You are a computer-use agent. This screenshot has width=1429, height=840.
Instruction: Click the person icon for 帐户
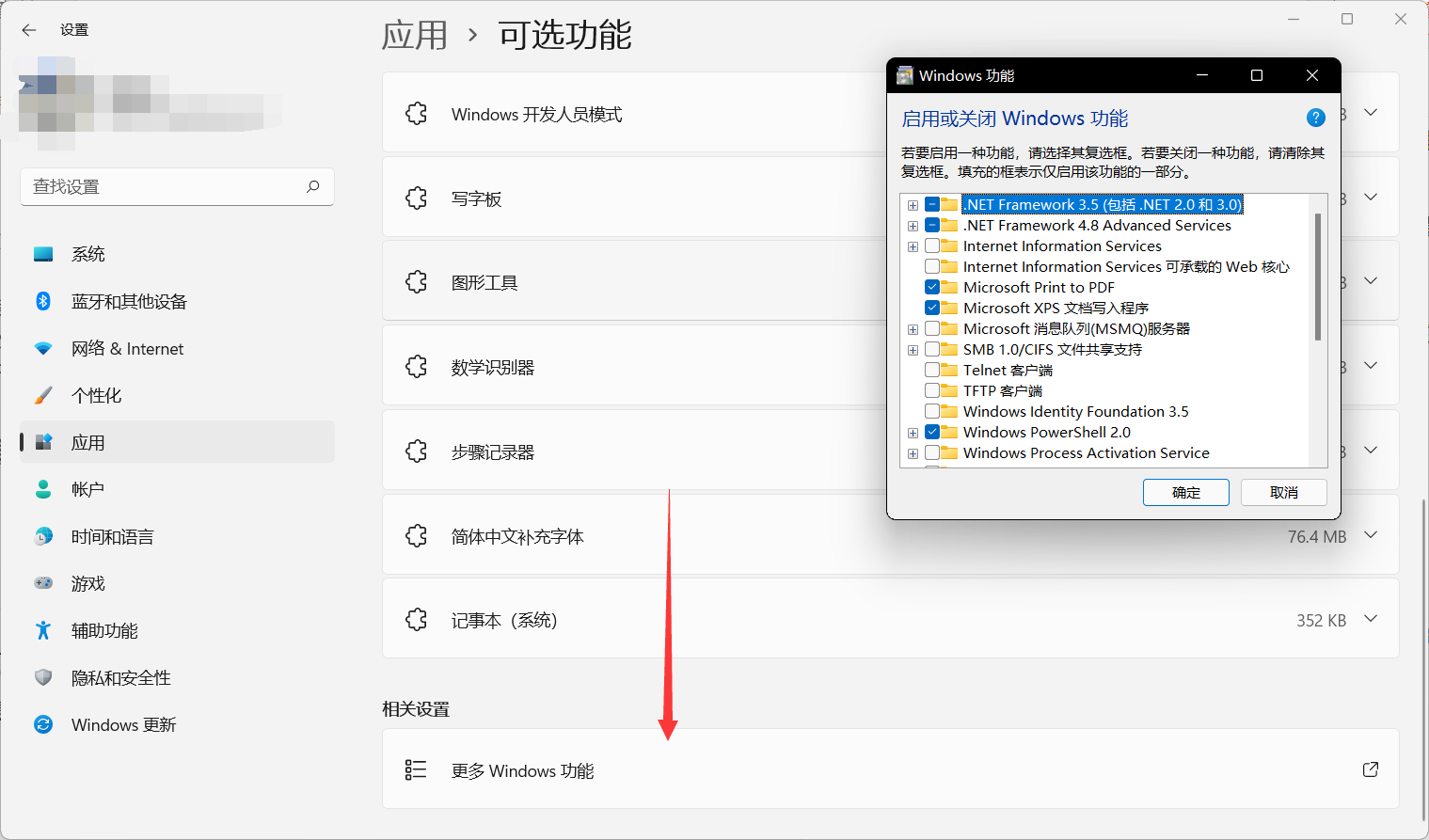(43, 489)
